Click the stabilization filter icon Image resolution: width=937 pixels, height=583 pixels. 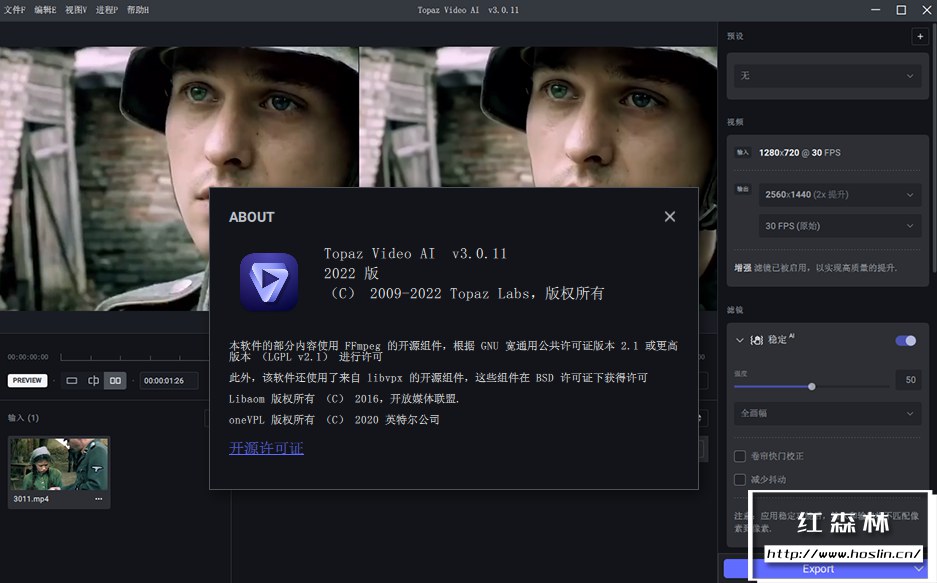point(757,340)
